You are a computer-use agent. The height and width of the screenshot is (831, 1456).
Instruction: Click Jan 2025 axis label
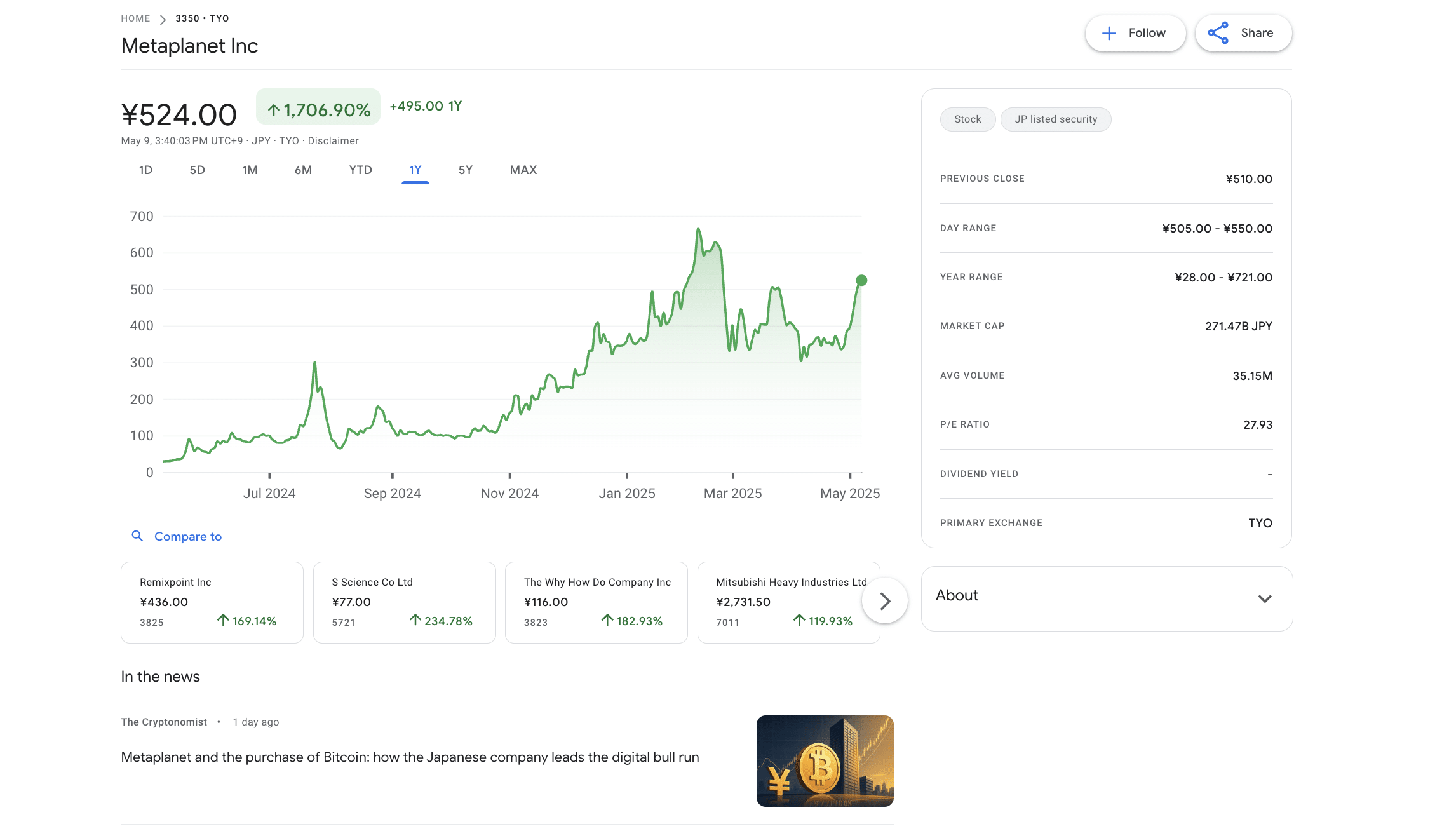tap(626, 494)
